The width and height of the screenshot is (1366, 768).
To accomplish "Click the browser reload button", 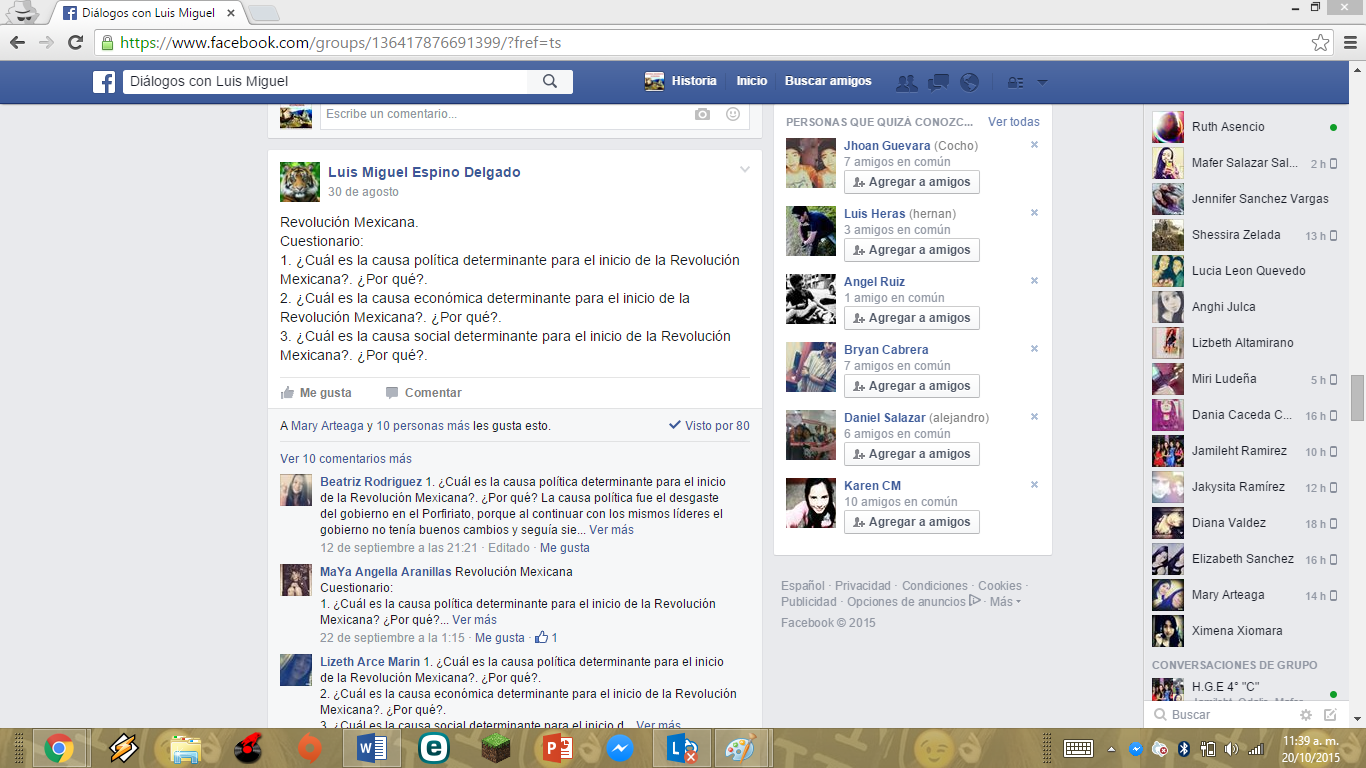I will 75,42.
